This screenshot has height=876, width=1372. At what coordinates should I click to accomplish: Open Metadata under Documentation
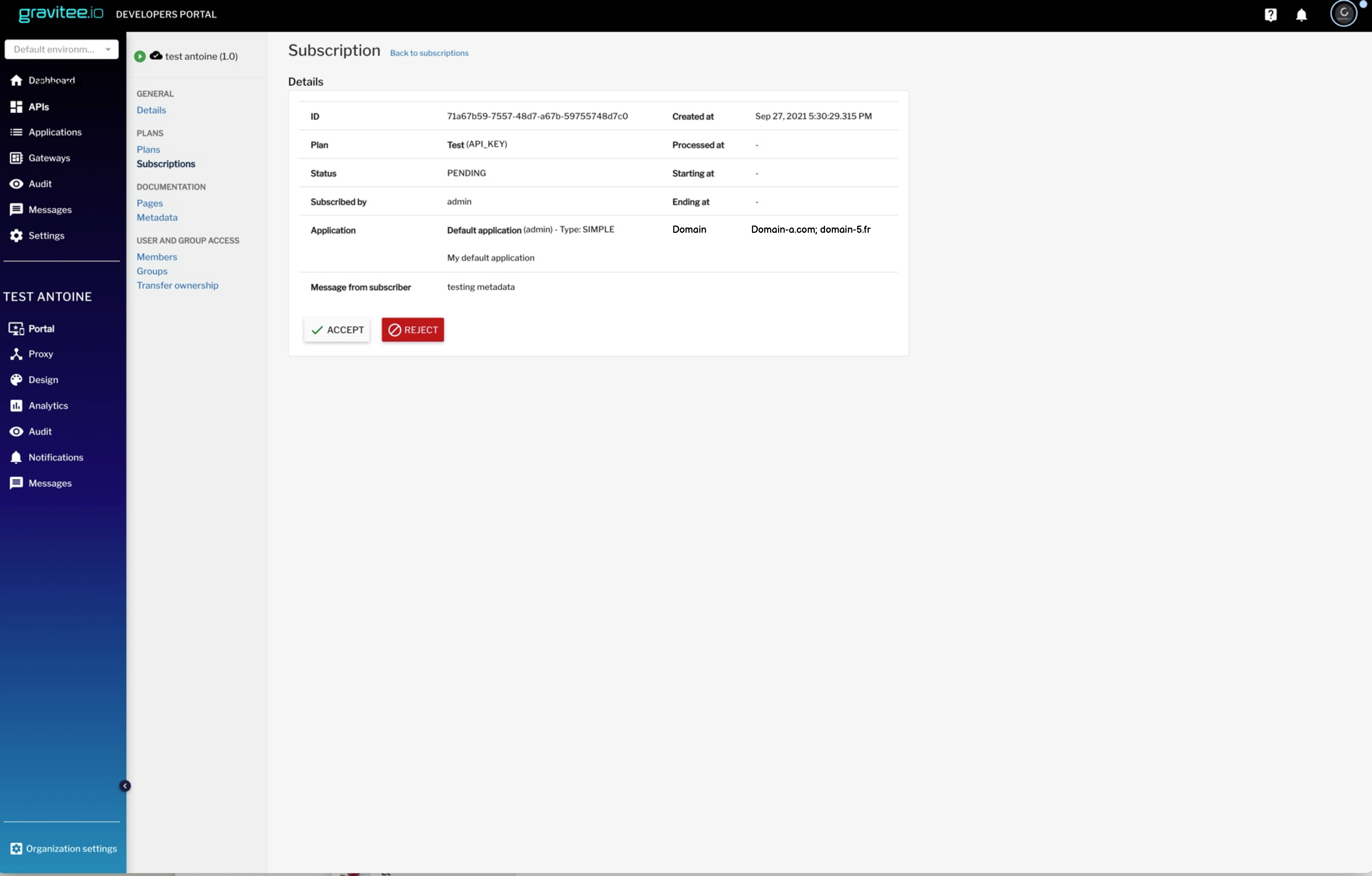[x=157, y=217]
